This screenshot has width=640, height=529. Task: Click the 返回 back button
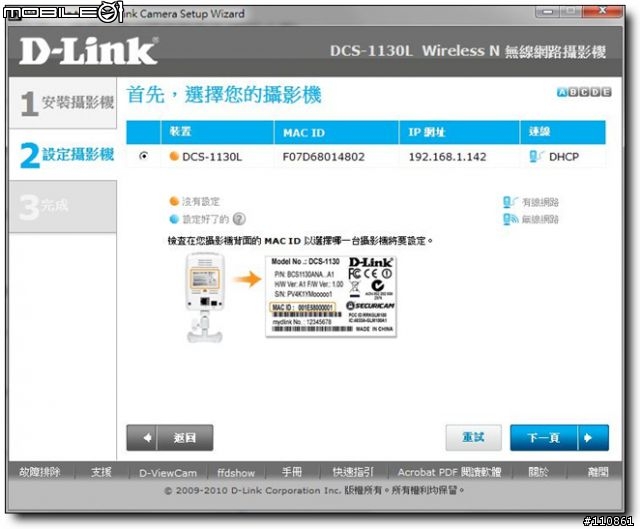(170, 438)
